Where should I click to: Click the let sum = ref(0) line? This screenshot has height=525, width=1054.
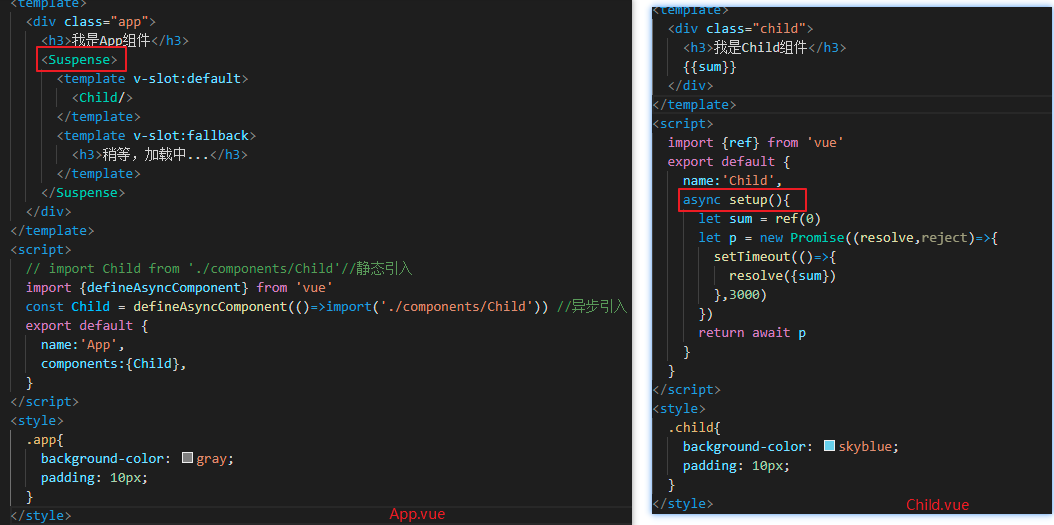[x=760, y=218]
